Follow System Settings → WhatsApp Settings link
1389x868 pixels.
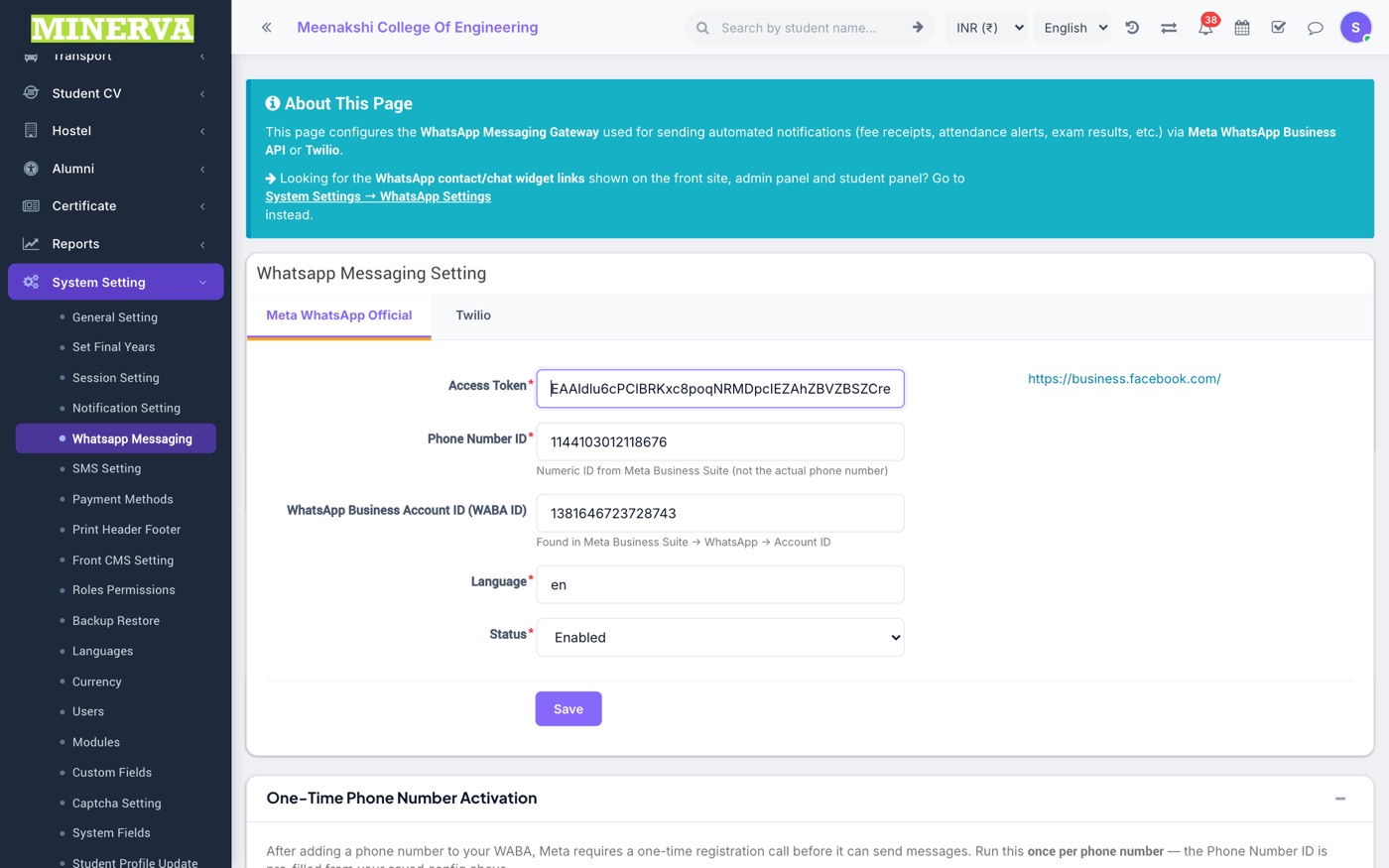pos(378,196)
